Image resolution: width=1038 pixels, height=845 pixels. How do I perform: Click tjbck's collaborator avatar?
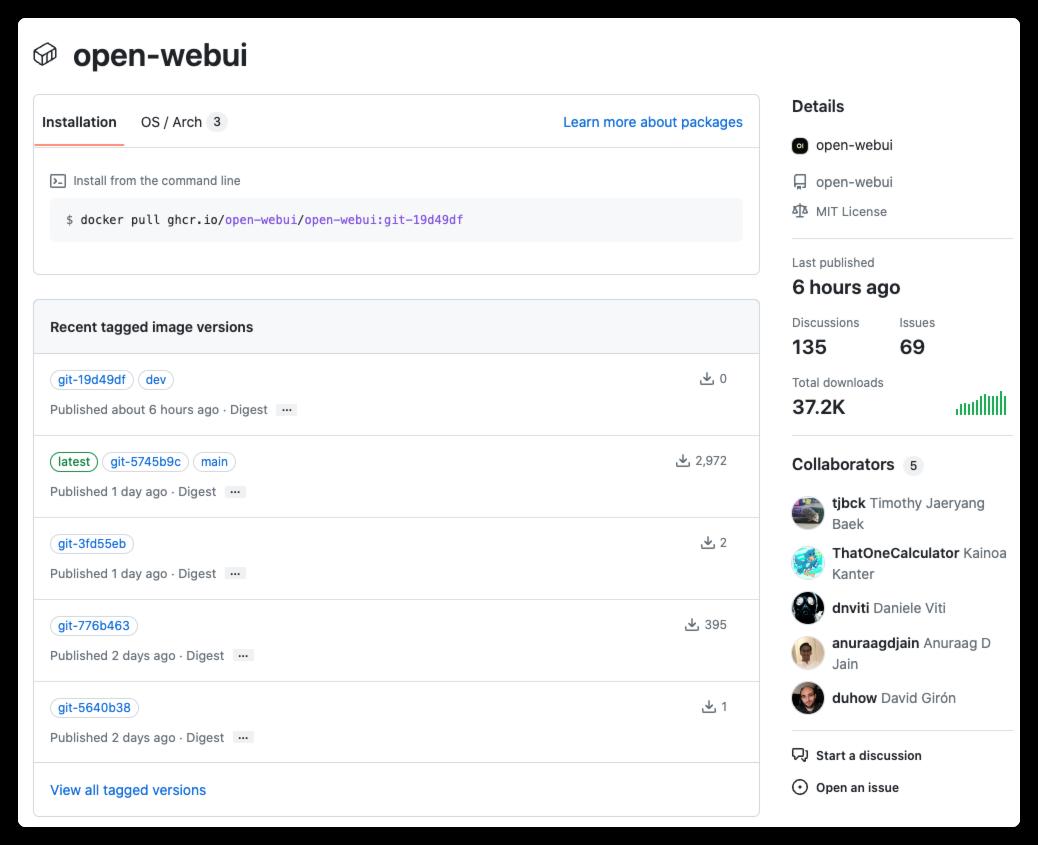pyautogui.click(x=808, y=513)
